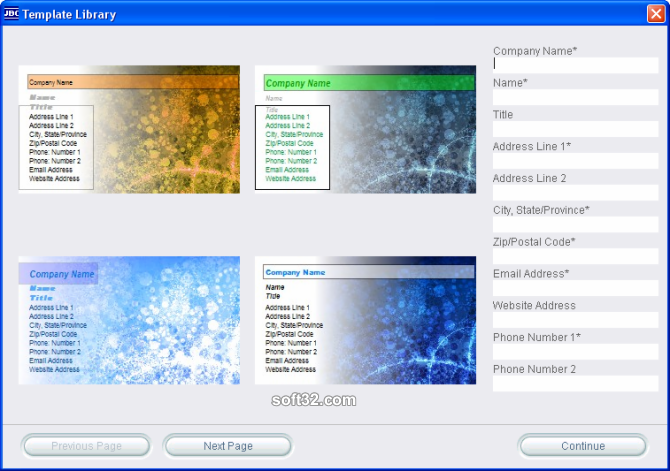This screenshot has height=471, width=670.
Task: Click the Previous Page button
Action: (x=86, y=446)
